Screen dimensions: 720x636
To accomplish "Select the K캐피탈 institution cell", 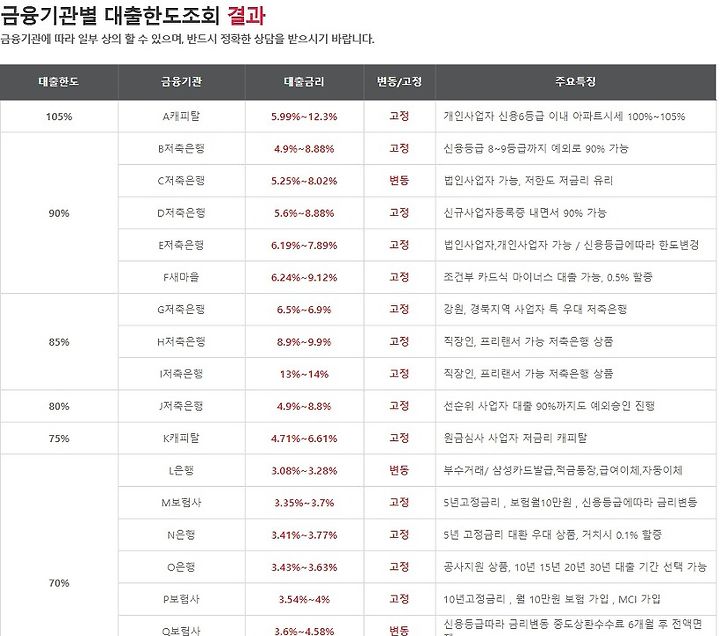I will click(x=181, y=439).
